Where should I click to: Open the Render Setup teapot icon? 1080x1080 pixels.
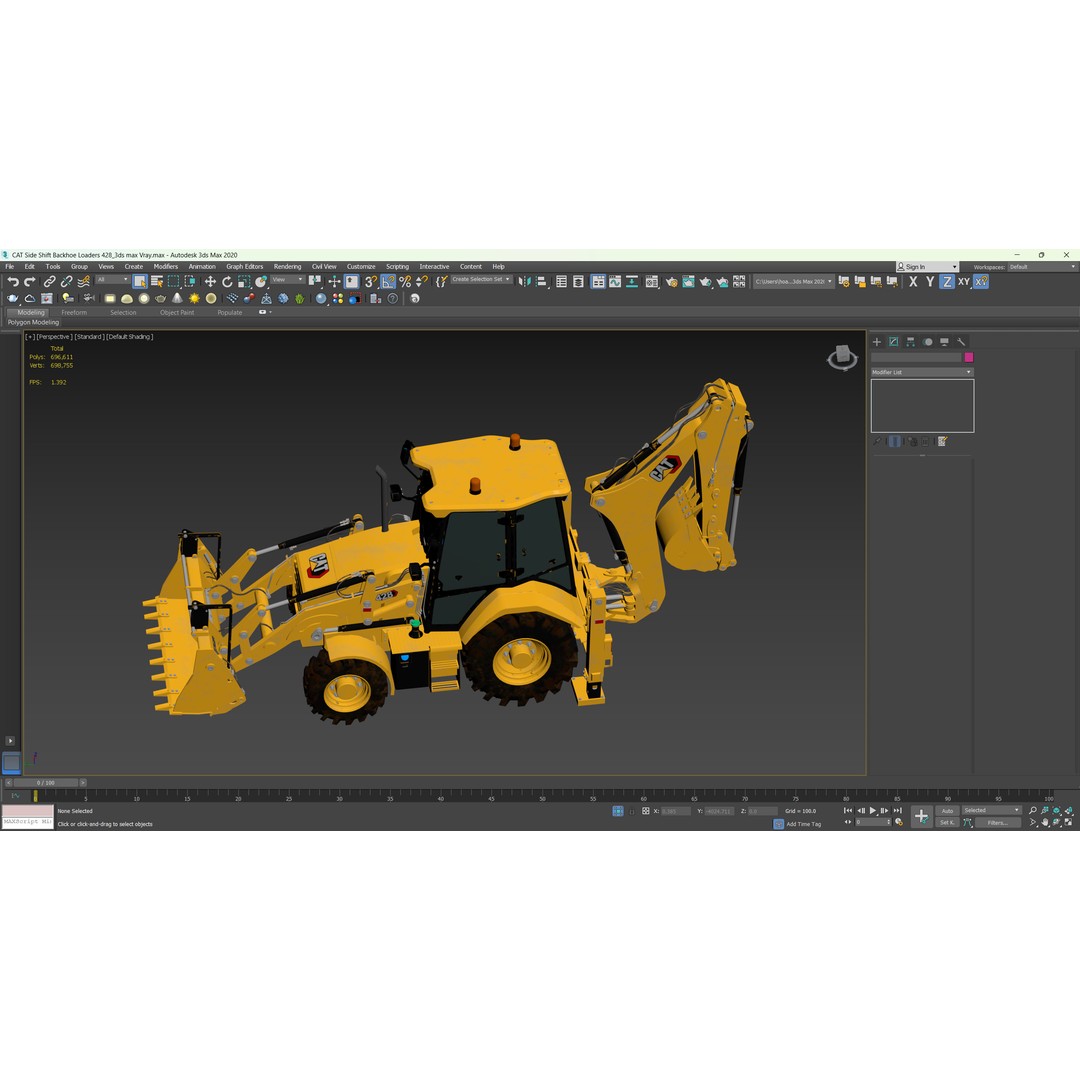coord(672,282)
